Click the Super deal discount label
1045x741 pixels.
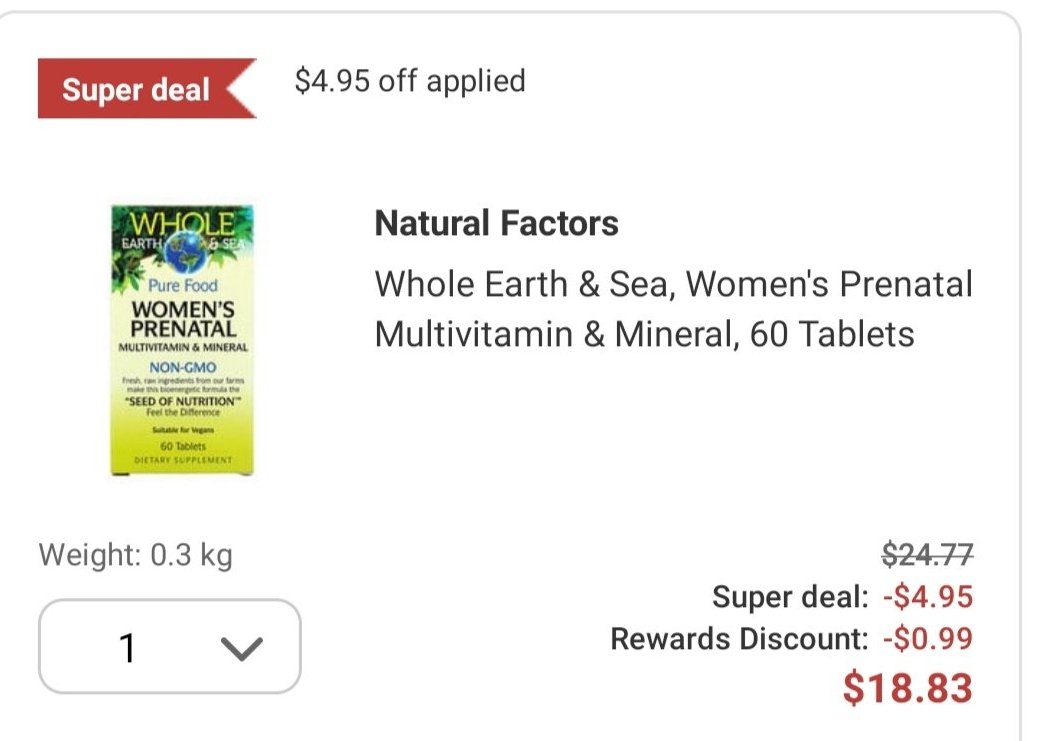click(x=790, y=598)
